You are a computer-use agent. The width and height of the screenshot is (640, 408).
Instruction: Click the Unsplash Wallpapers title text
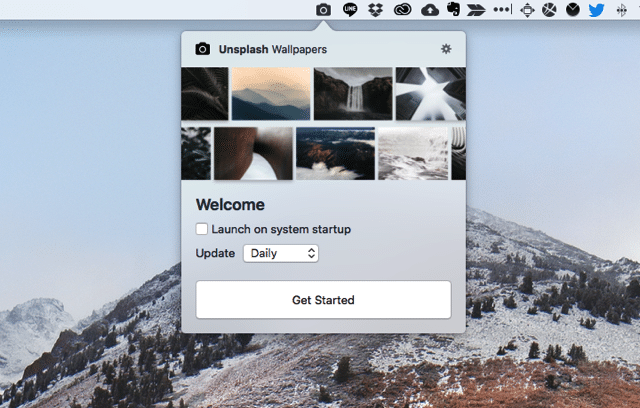(273, 49)
